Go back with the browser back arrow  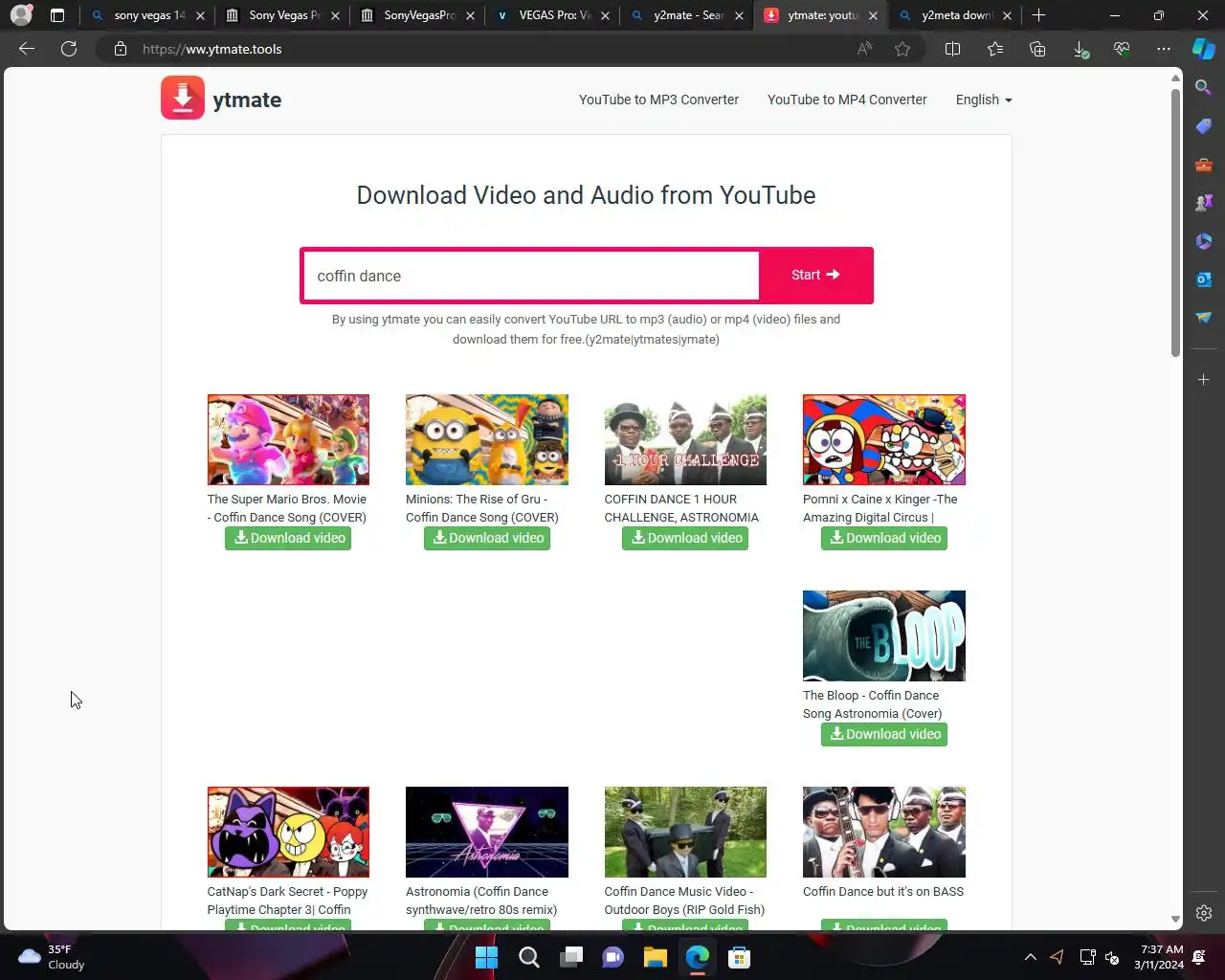click(27, 49)
